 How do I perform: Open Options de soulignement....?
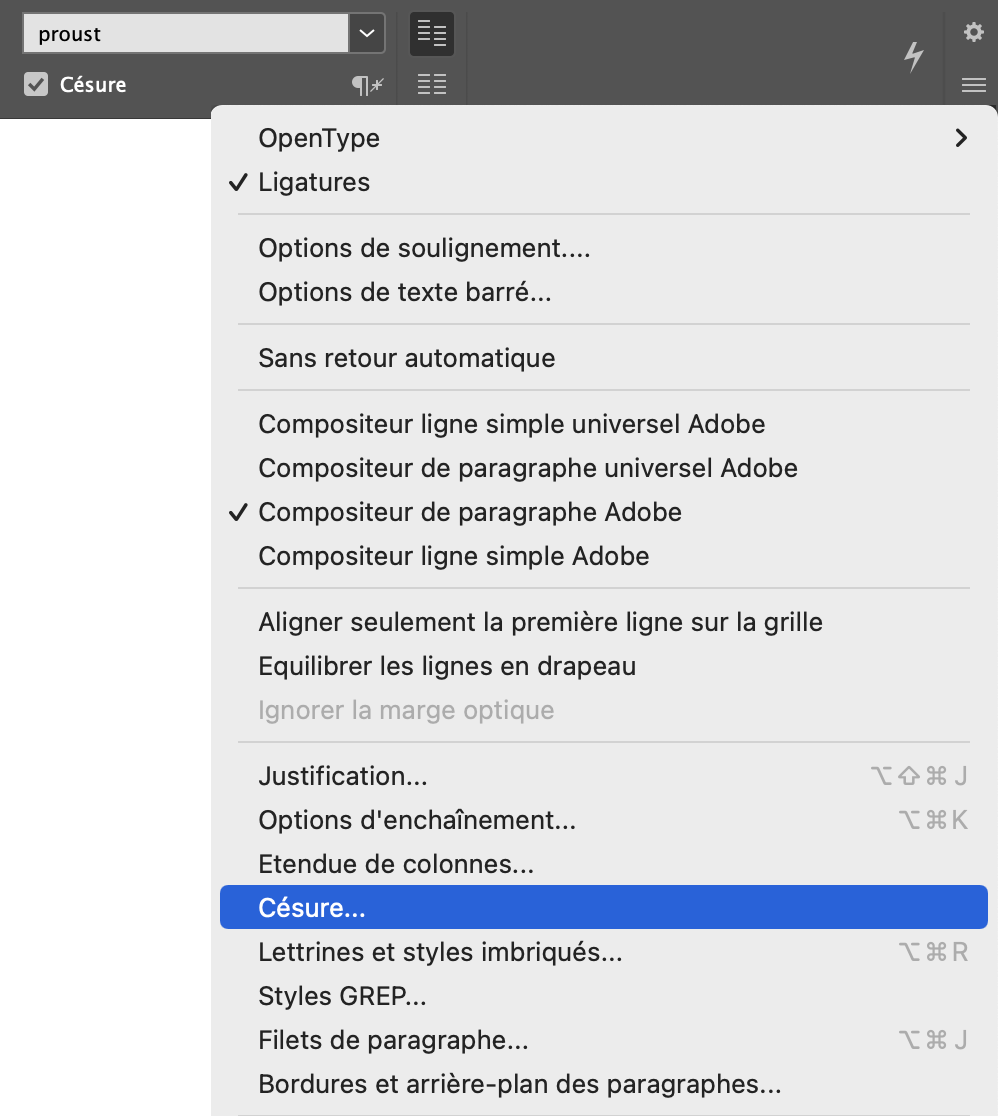tap(424, 248)
